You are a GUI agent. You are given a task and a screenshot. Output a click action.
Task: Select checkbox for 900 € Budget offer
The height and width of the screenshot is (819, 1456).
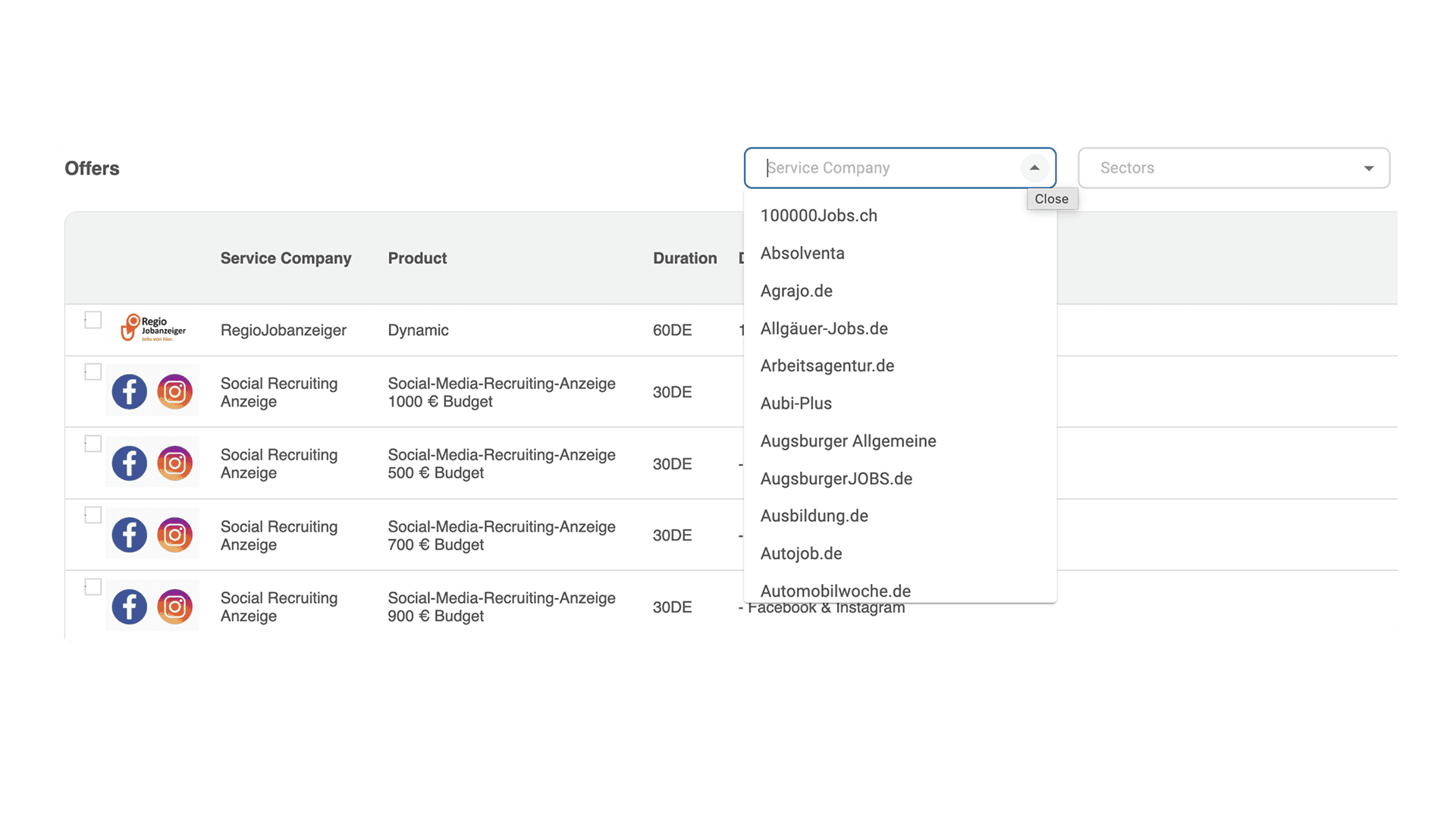(x=93, y=587)
